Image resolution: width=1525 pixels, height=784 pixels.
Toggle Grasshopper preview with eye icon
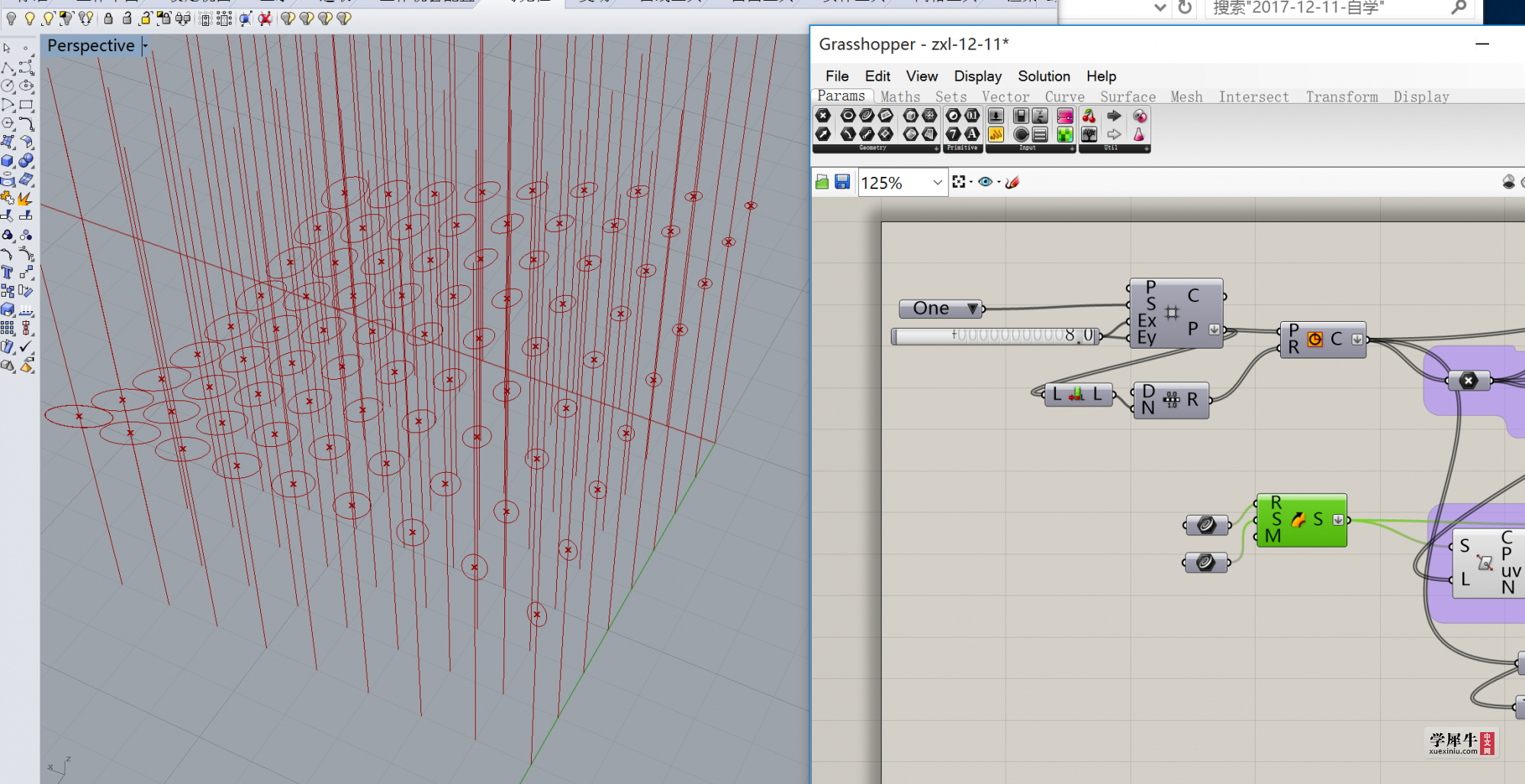point(986,182)
